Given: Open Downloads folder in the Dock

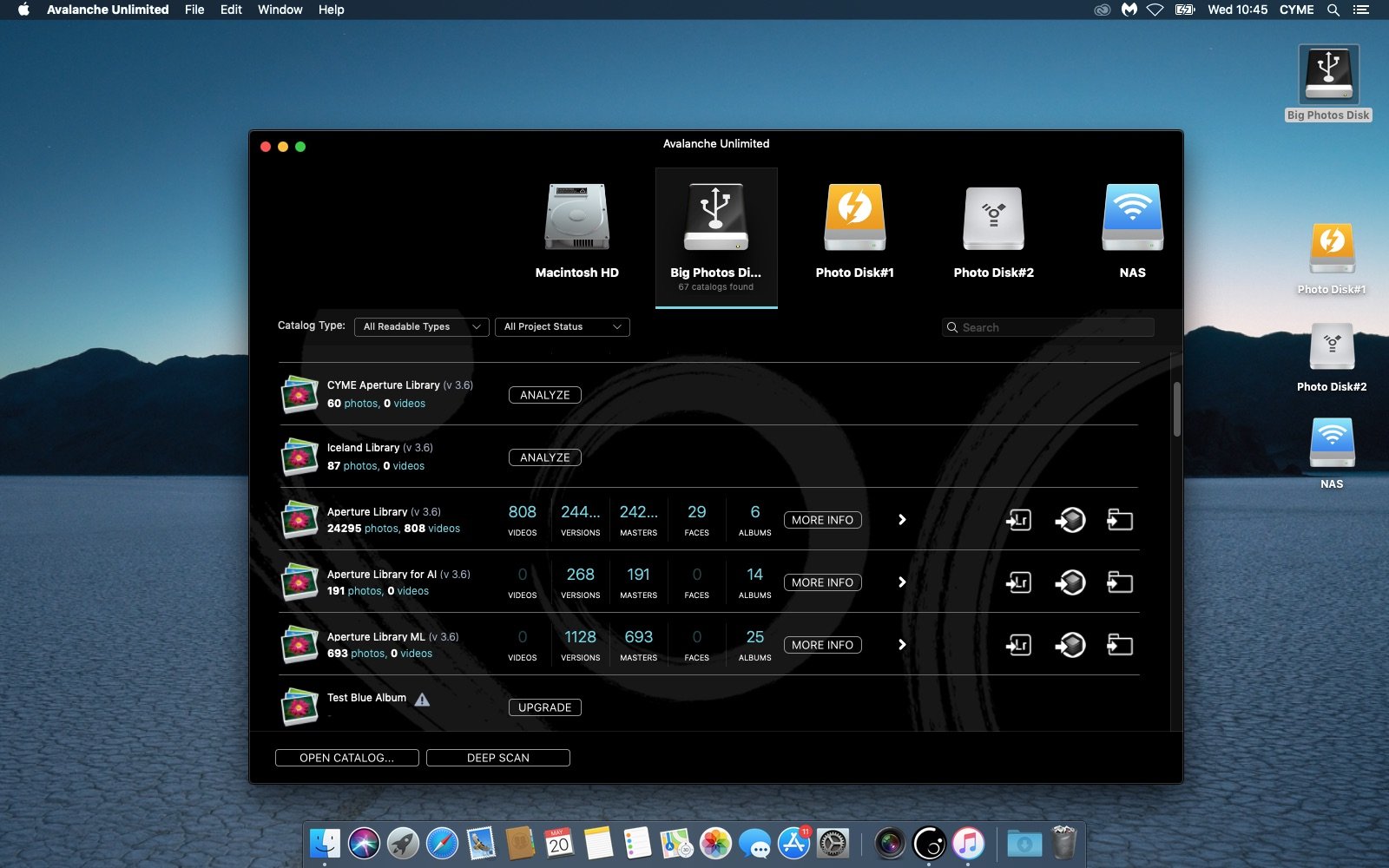Looking at the screenshot, I should coord(1024,842).
